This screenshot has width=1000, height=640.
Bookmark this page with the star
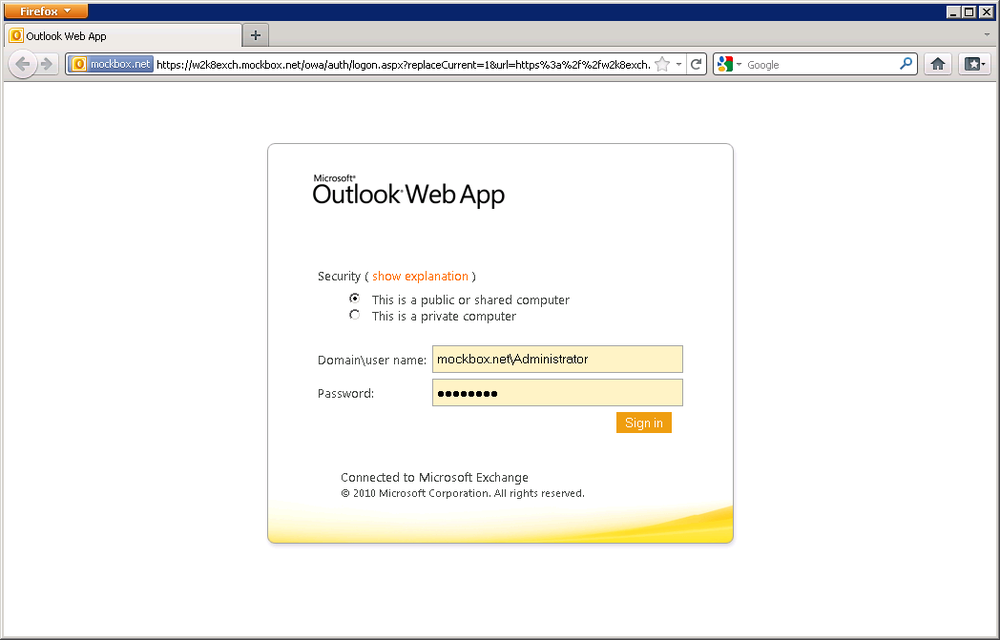click(663, 64)
